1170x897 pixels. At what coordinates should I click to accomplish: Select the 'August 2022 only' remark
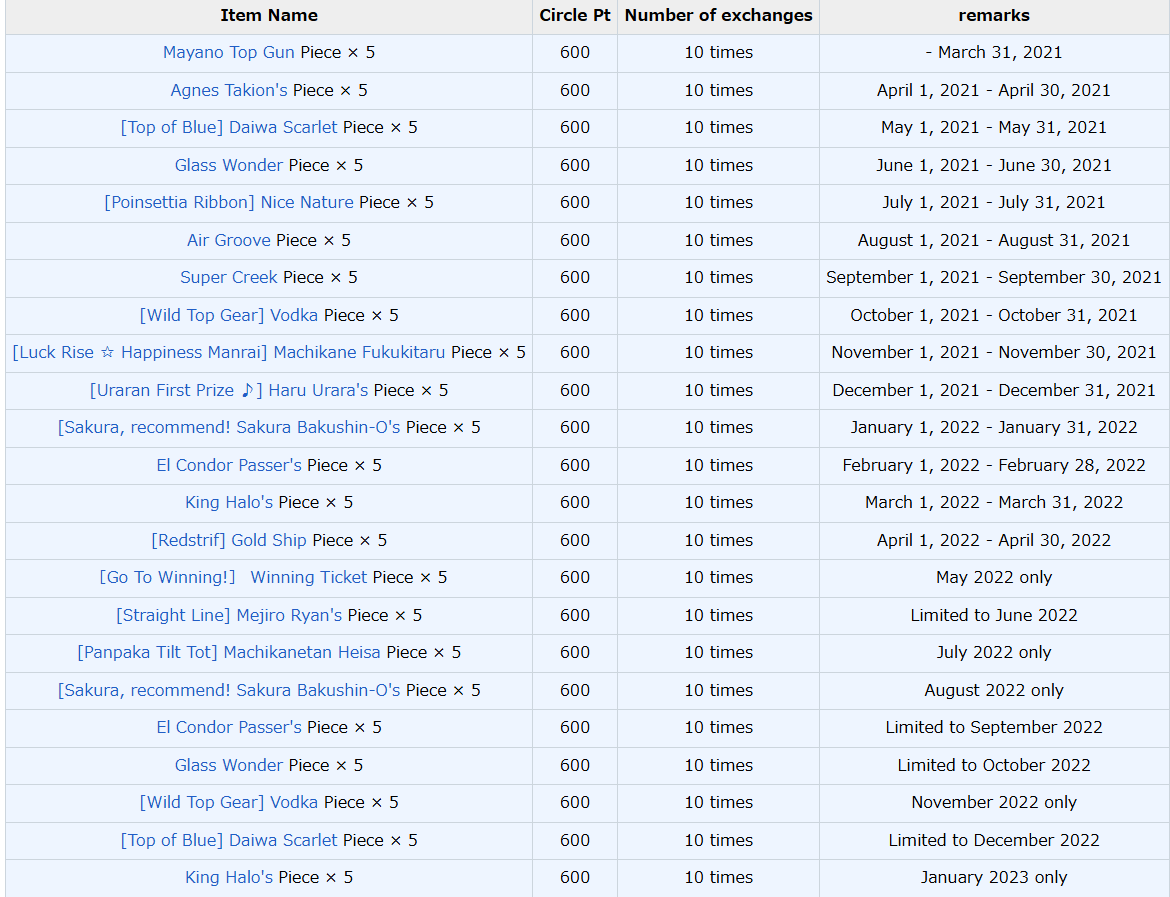[994, 690]
